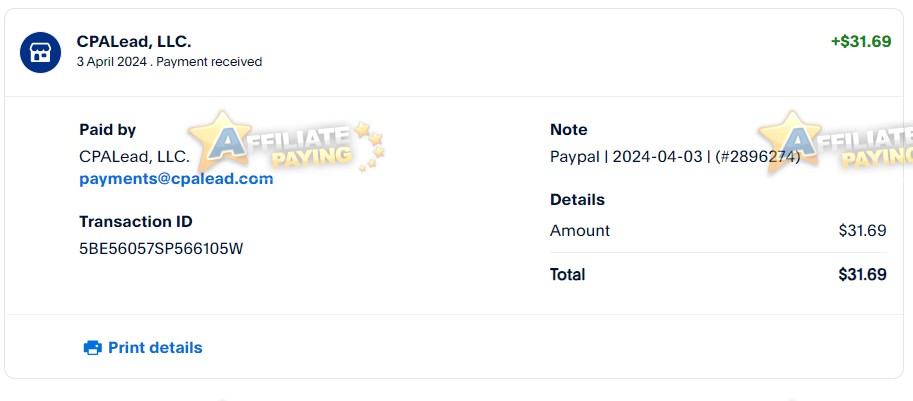Click the printer icon
The height and width of the screenshot is (401, 913).
click(x=92, y=348)
